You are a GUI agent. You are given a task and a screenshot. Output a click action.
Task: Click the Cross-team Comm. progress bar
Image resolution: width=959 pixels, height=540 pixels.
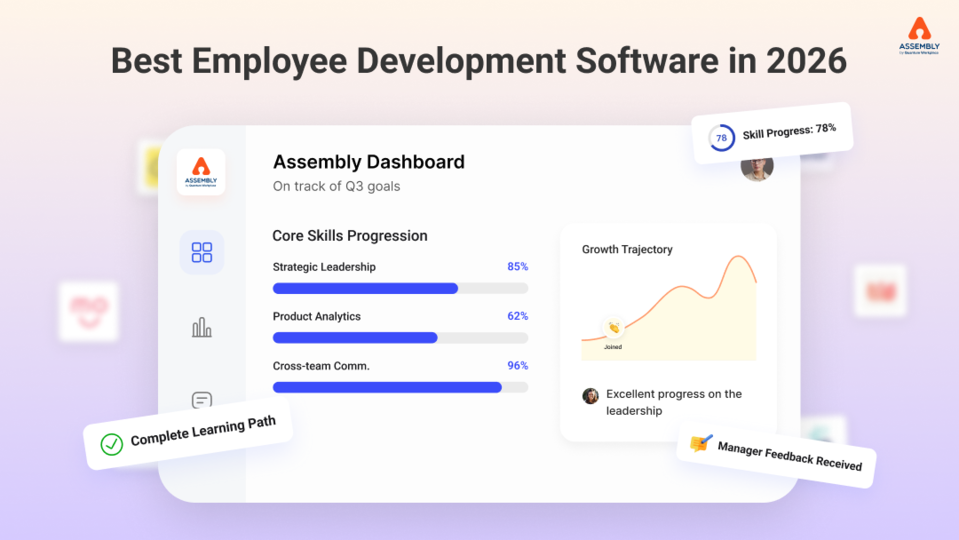(x=400, y=387)
